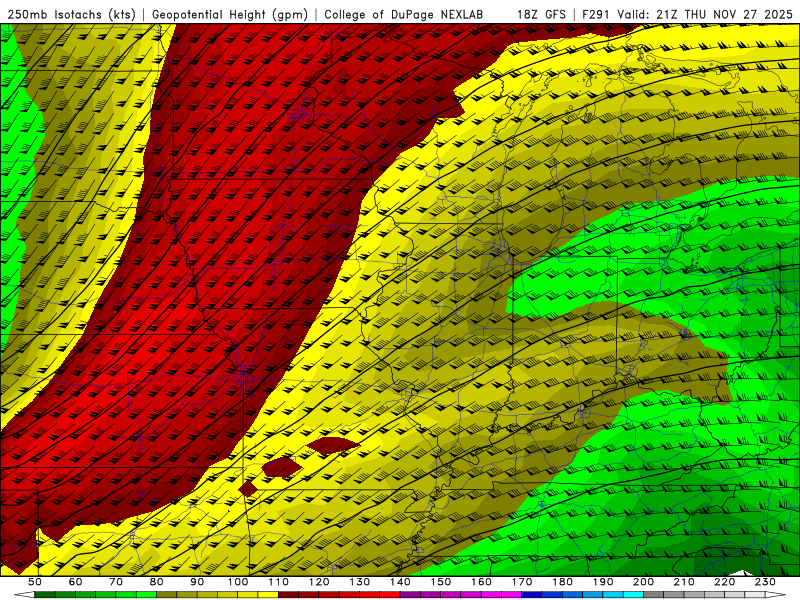800x600 pixels.
Task: Click the 210 label on the color scale
Action: point(685,582)
